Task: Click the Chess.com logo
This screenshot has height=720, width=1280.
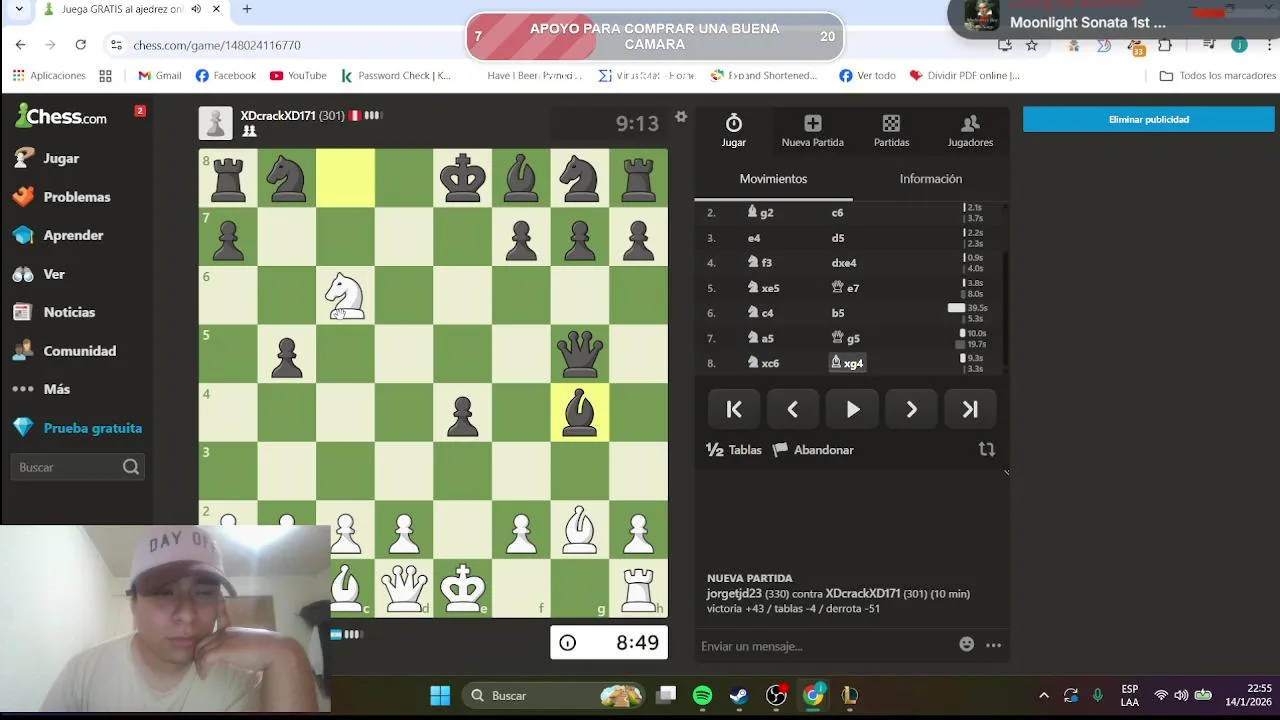Action: (x=61, y=116)
